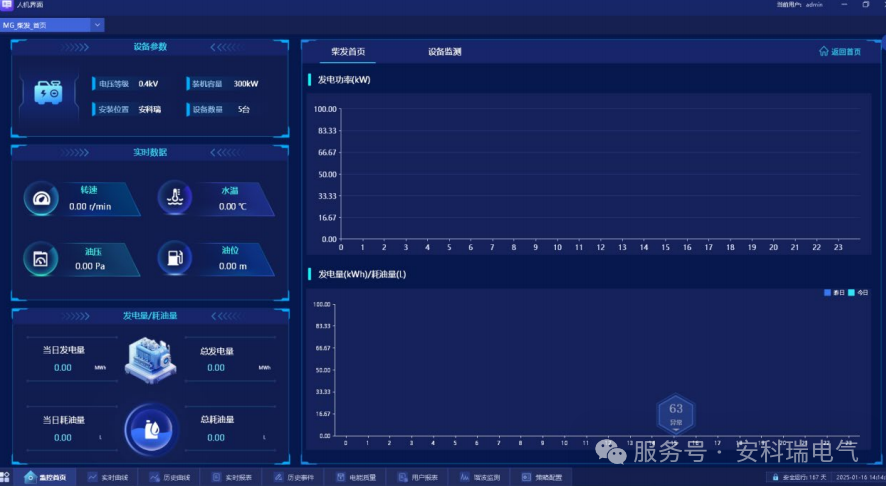Click the lock icon beside 安全运行
This screenshot has height=486, width=886.
pyautogui.click(x=775, y=478)
